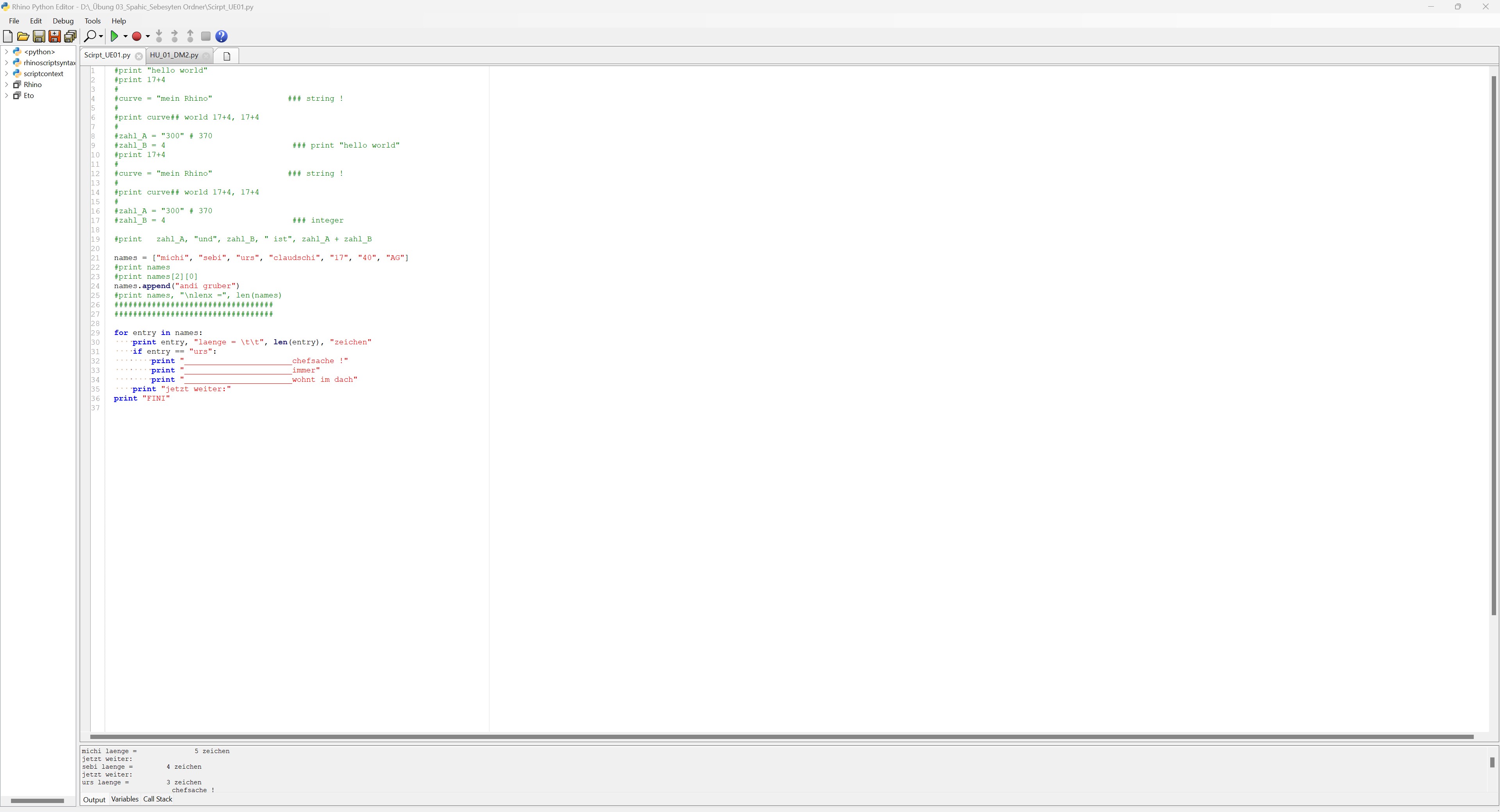Save all open scripts
The image size is (1500, 812).
click(x=70, y=36)
